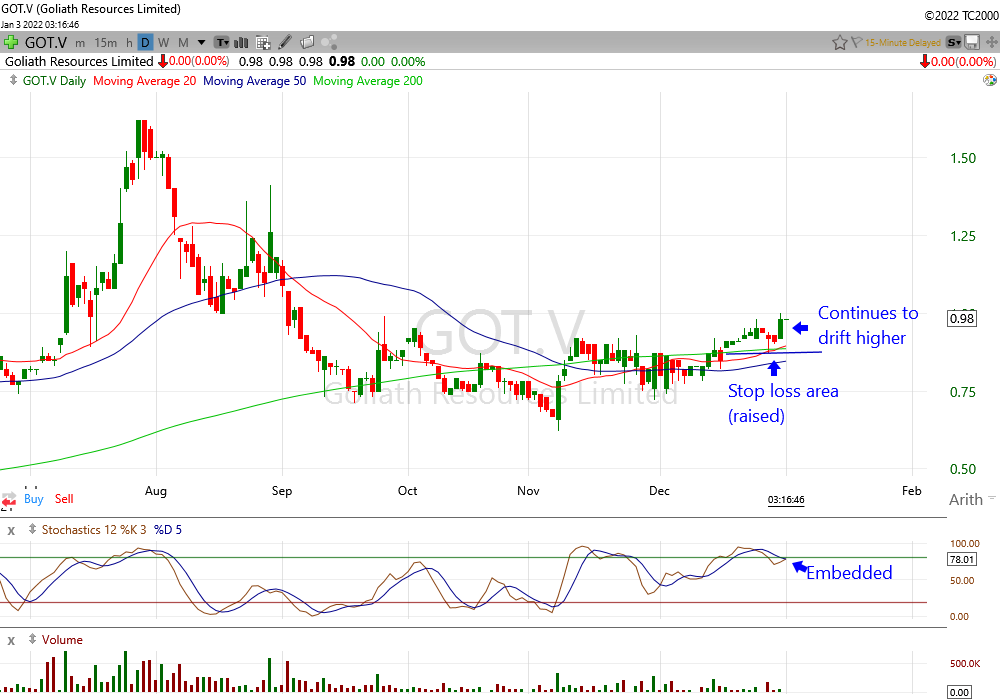The height and width of the screenshot is (700, 1000).
Task: Click the green plus add-symbol icon
Action: [10, 43]
